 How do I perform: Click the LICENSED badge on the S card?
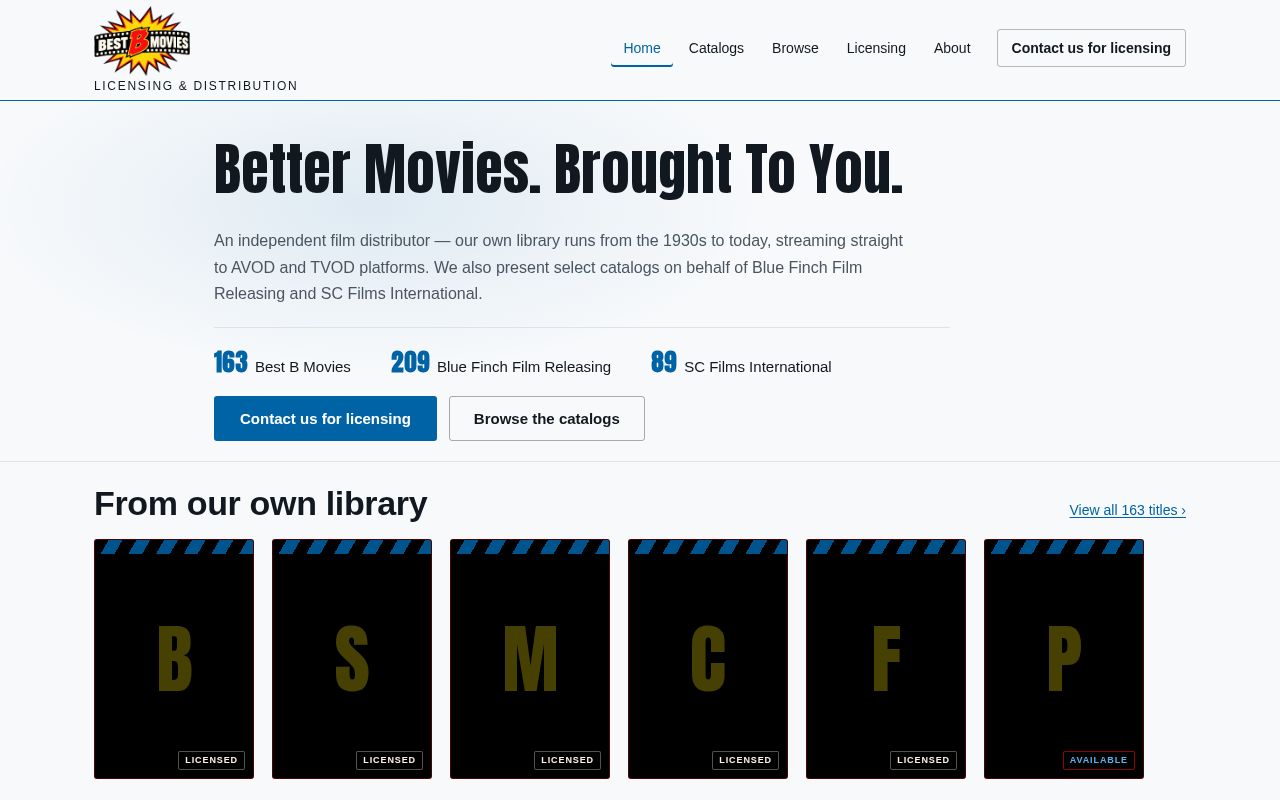[x=389, y=760]
